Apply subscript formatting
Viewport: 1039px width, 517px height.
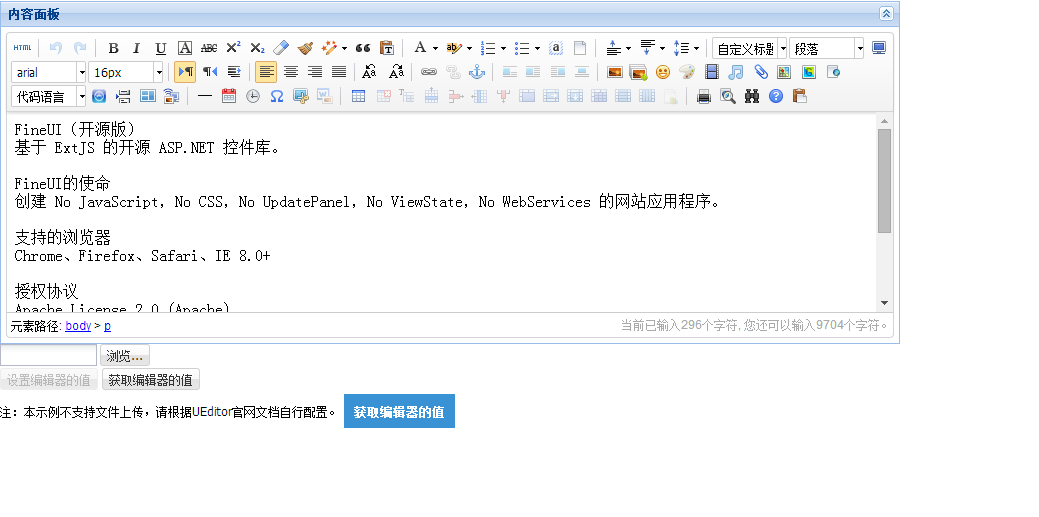257,48
